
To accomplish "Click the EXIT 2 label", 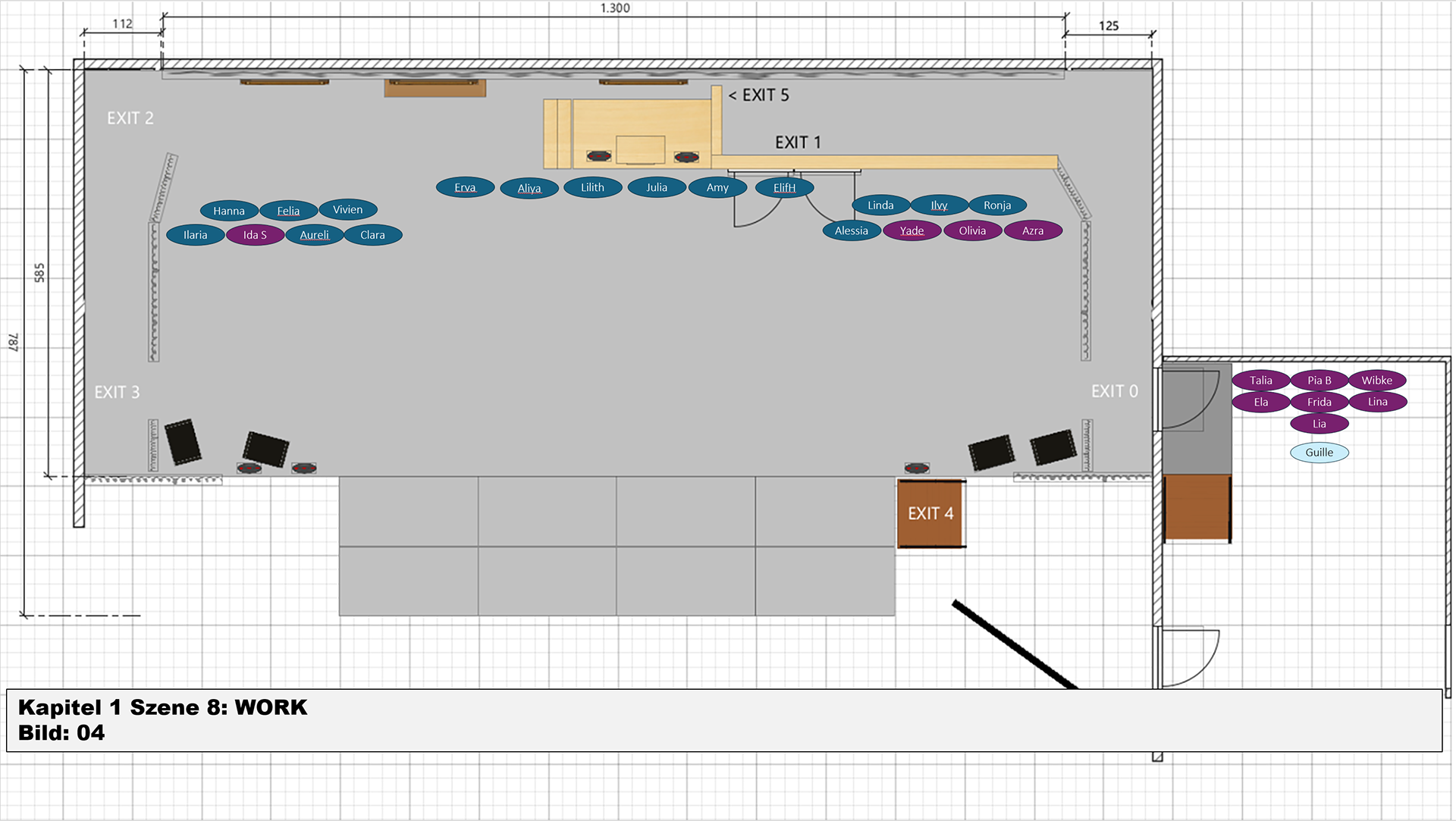I will pyautogui.click(x=130, y=118).
